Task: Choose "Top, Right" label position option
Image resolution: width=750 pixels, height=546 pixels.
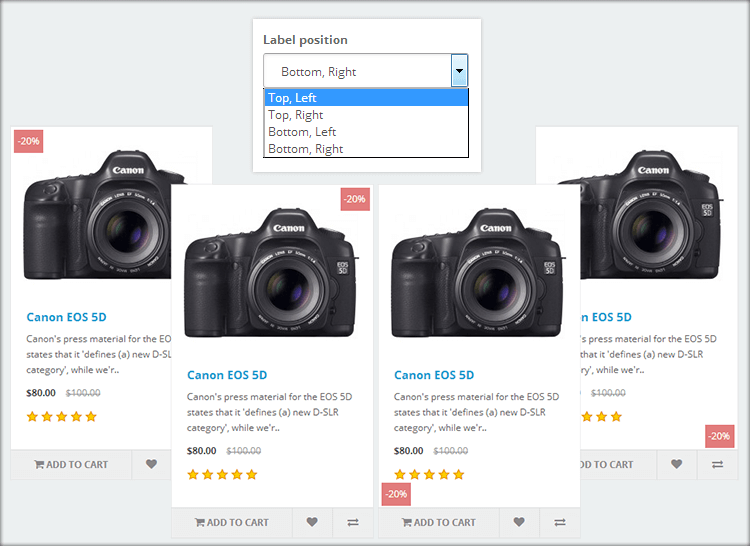Action: click(x=366, y=115)
